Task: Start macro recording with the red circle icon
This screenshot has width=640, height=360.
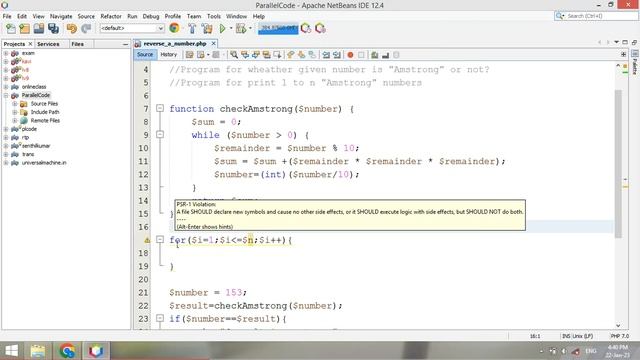Action: (x=350, y=55)
